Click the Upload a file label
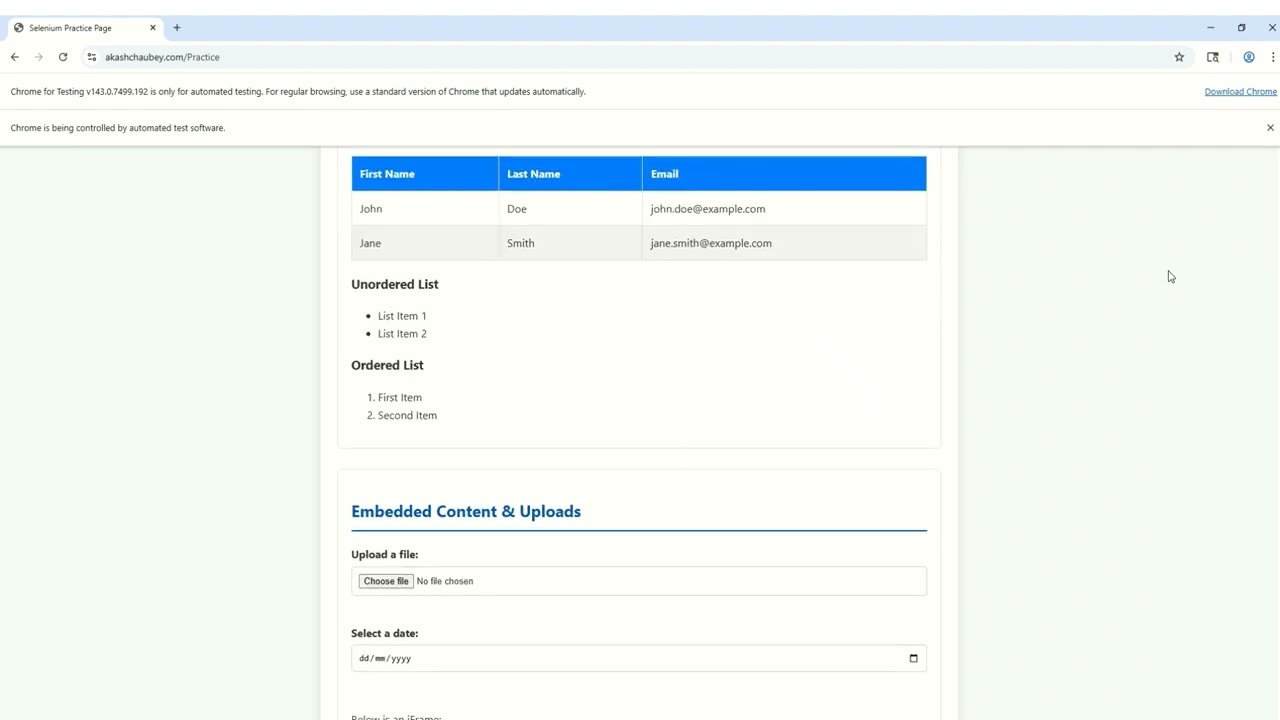 click(384, 554)
